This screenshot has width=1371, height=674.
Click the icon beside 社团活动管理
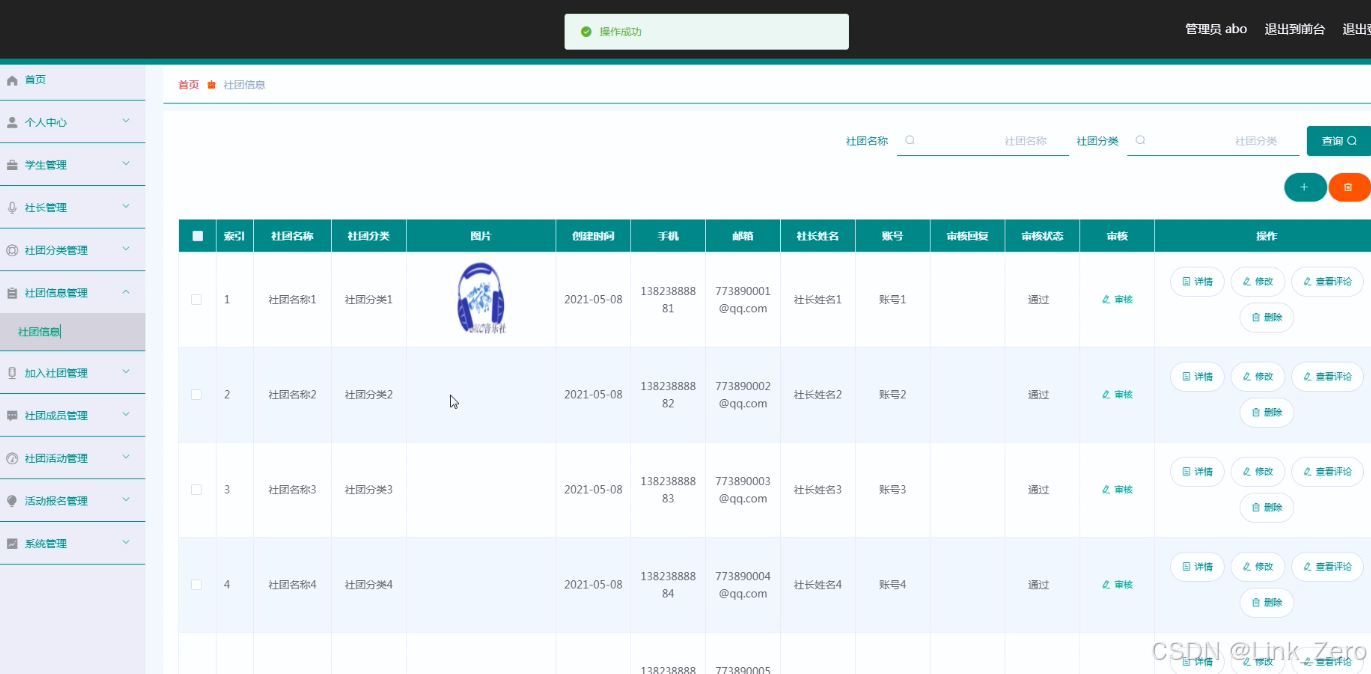tap(12, 459)
